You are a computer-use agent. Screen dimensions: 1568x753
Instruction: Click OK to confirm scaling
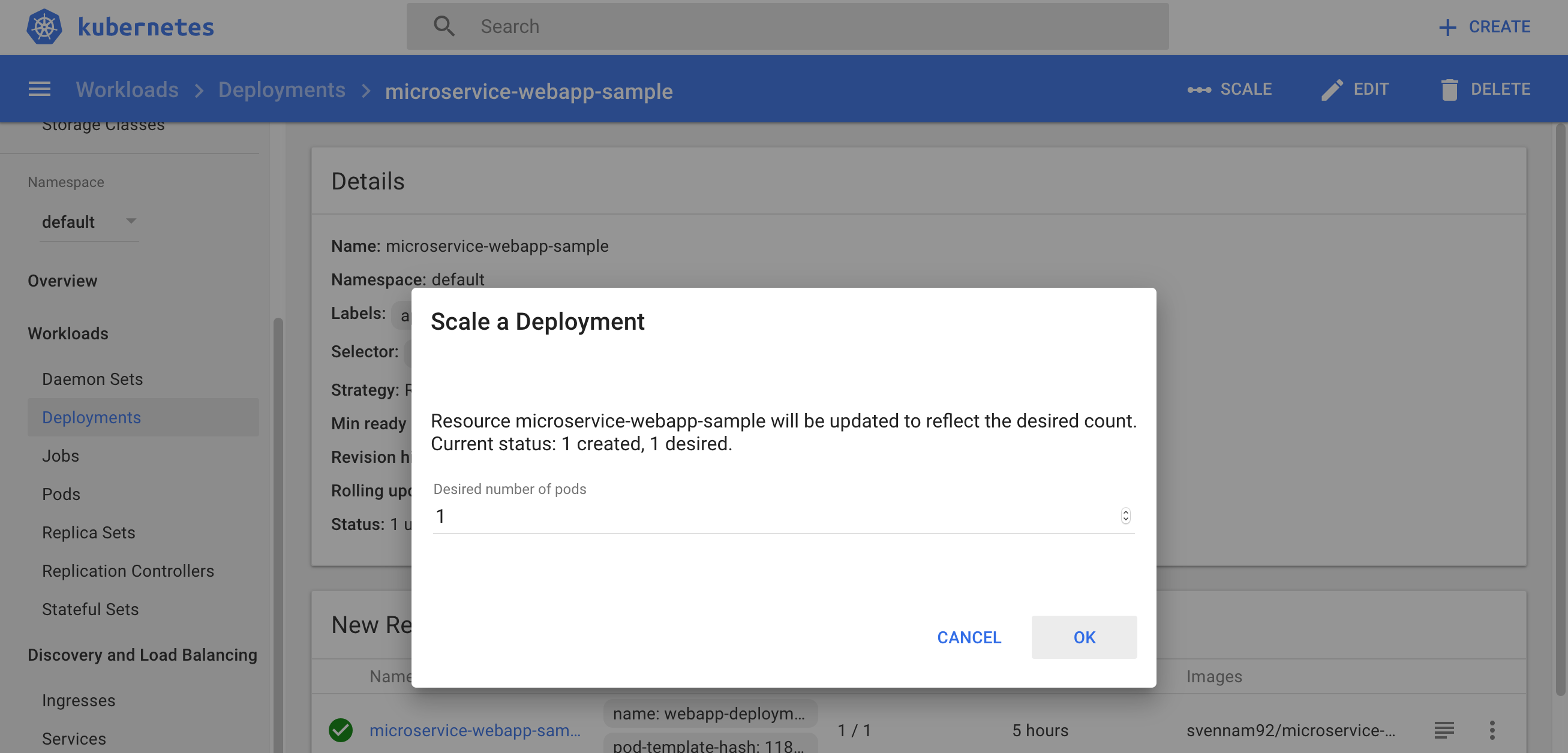(1084, 637)
